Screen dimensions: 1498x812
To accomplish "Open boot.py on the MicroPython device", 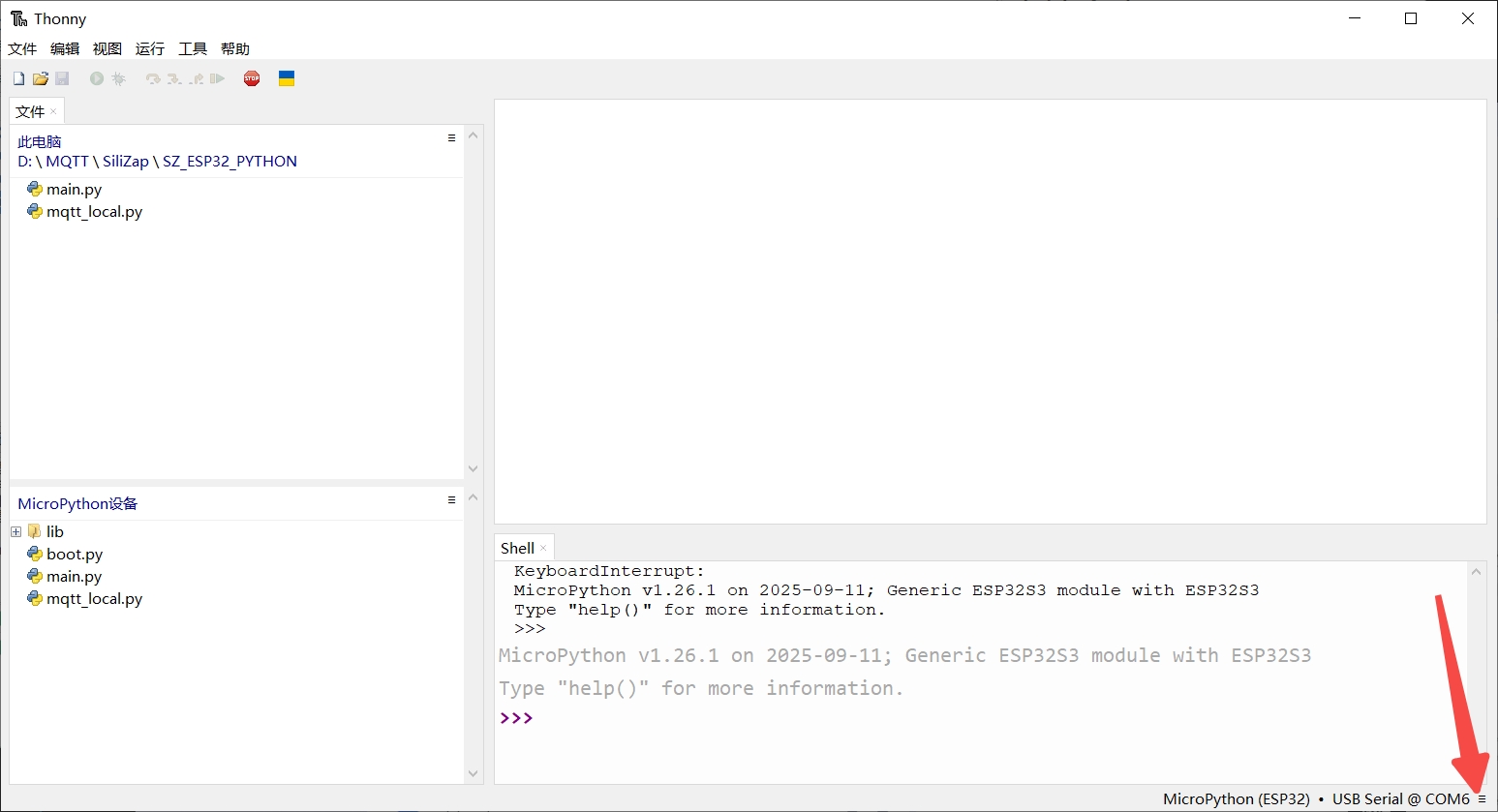I will pos(74,554).
